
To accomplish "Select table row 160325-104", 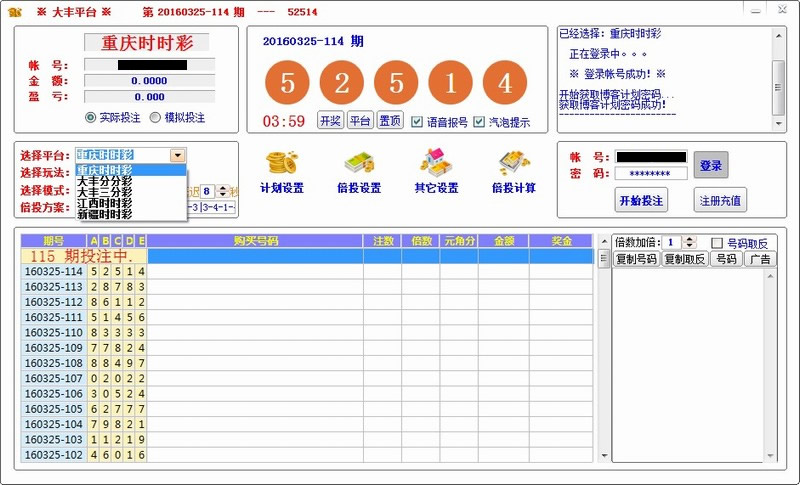I will [307, 424].
